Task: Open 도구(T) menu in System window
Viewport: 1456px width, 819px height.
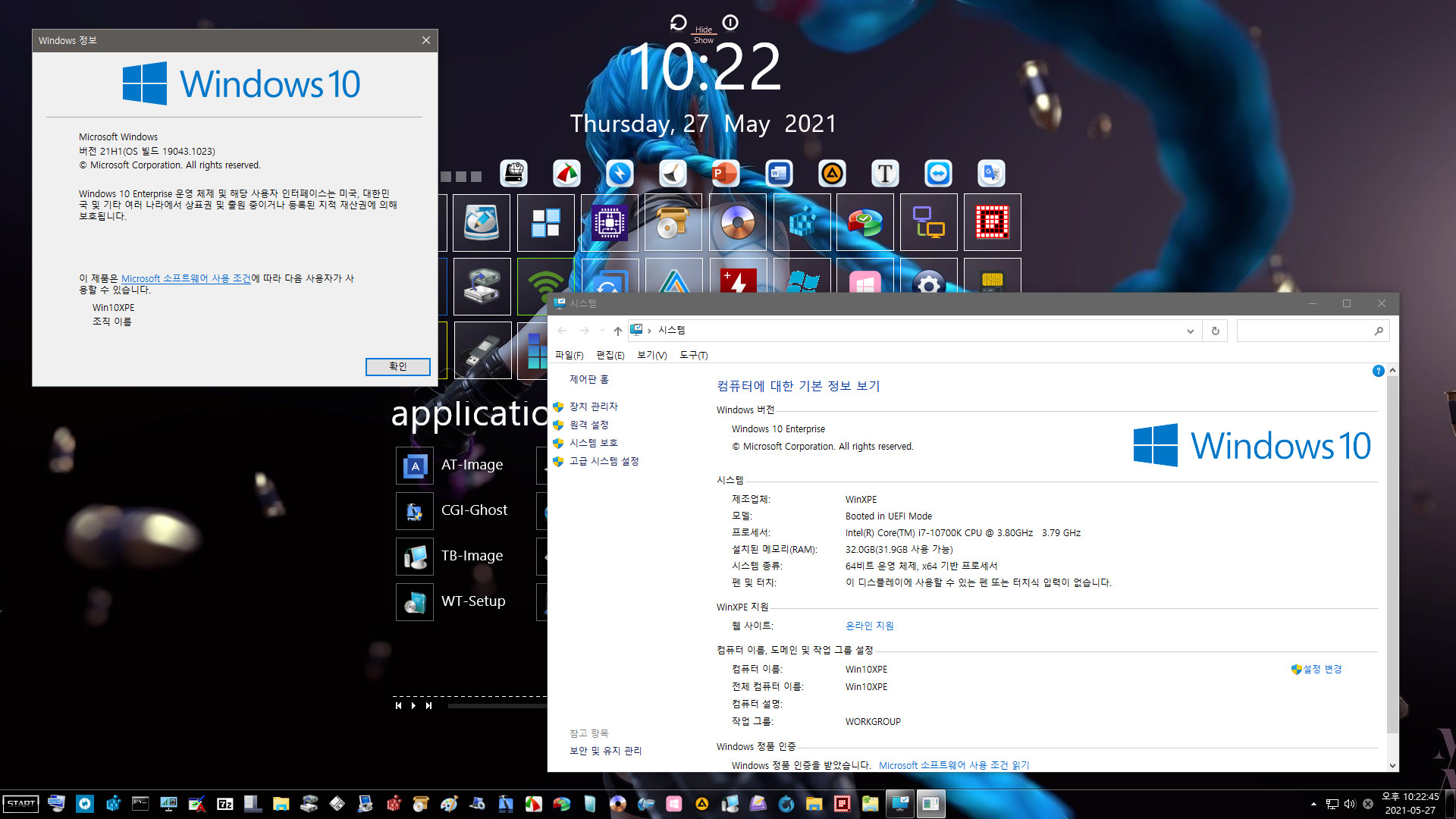Action: [694, 355]
